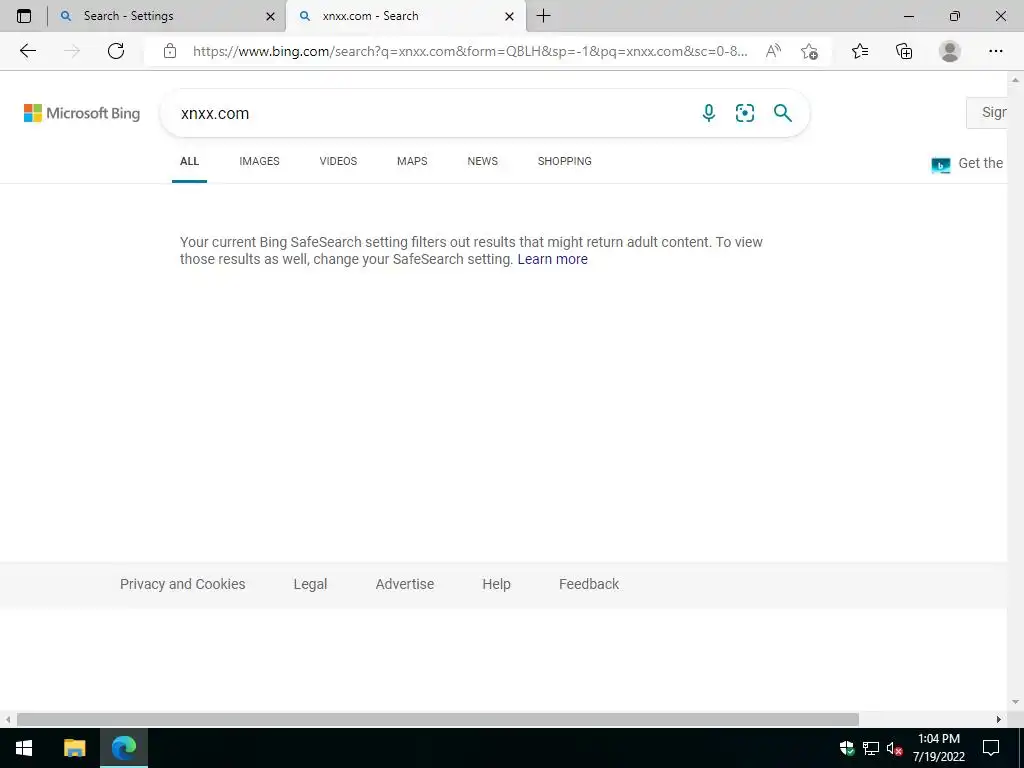Open the clock showing 1:04 PM
1024x768 pixels.
coord(938,748)
